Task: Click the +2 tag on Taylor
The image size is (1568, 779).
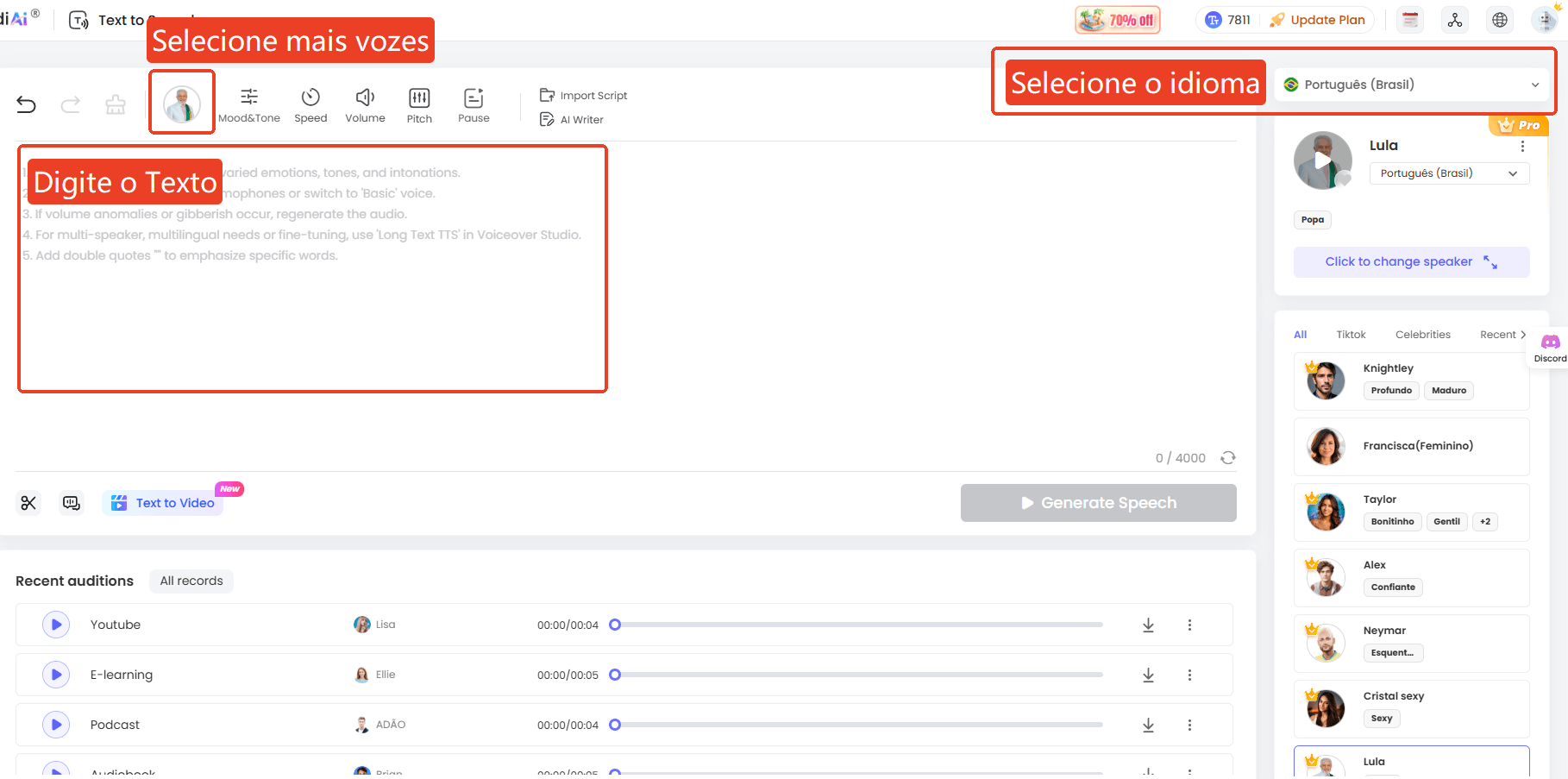Action: (1485, 522)
